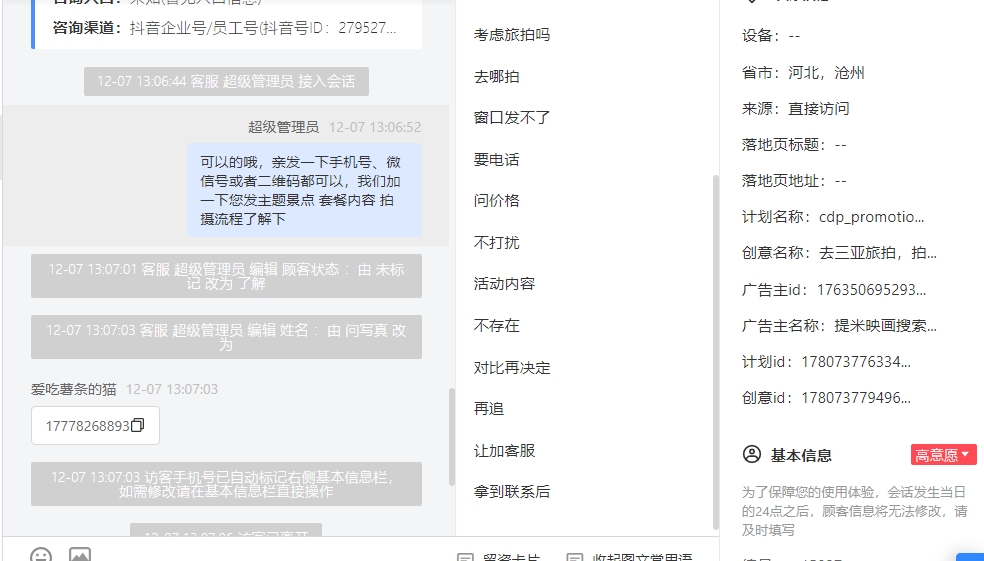
Task: Click 收起图文常用语 button
Action: [629, 557]
